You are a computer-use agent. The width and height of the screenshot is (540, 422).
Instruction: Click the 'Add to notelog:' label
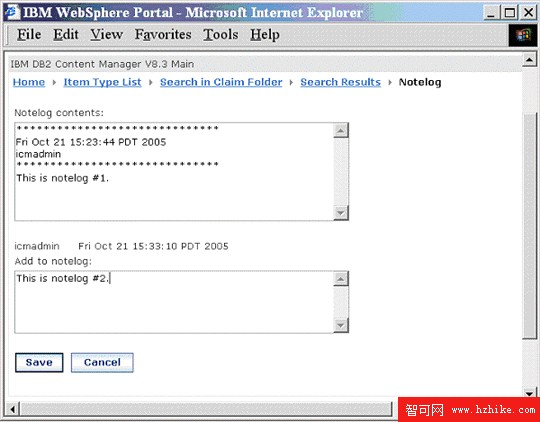pyautogui.click(x=53, y=261)
